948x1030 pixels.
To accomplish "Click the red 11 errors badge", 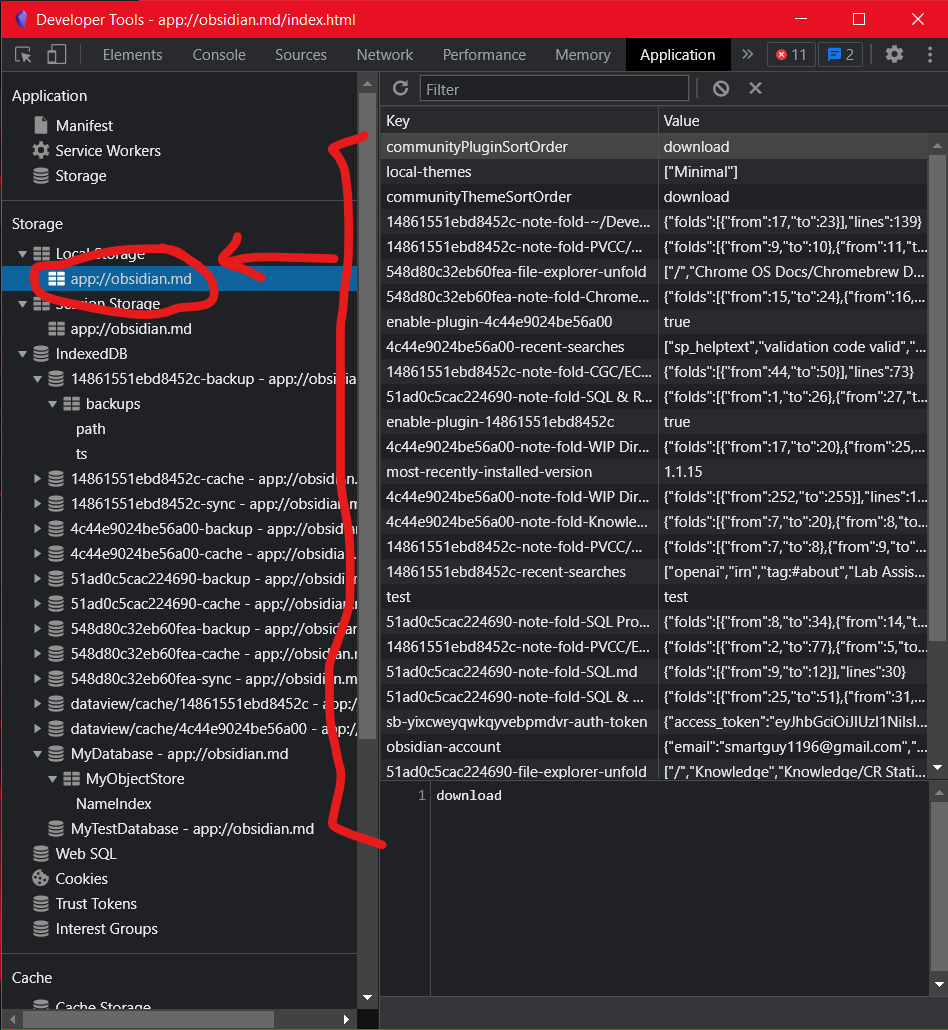I will 789,54.
